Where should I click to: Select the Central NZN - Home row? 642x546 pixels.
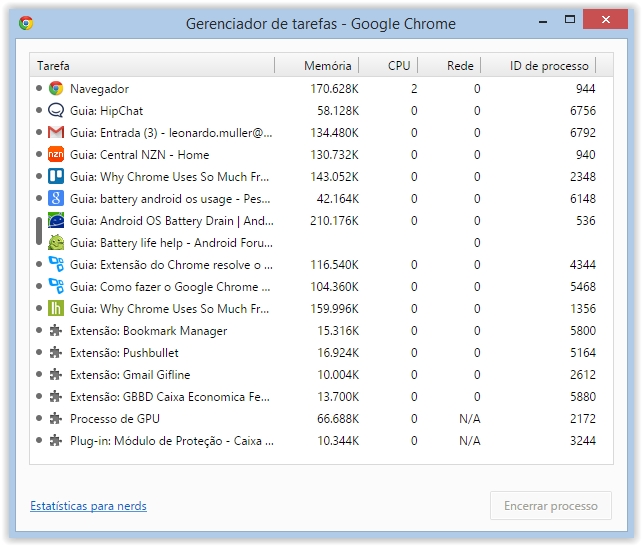(321, 155)
